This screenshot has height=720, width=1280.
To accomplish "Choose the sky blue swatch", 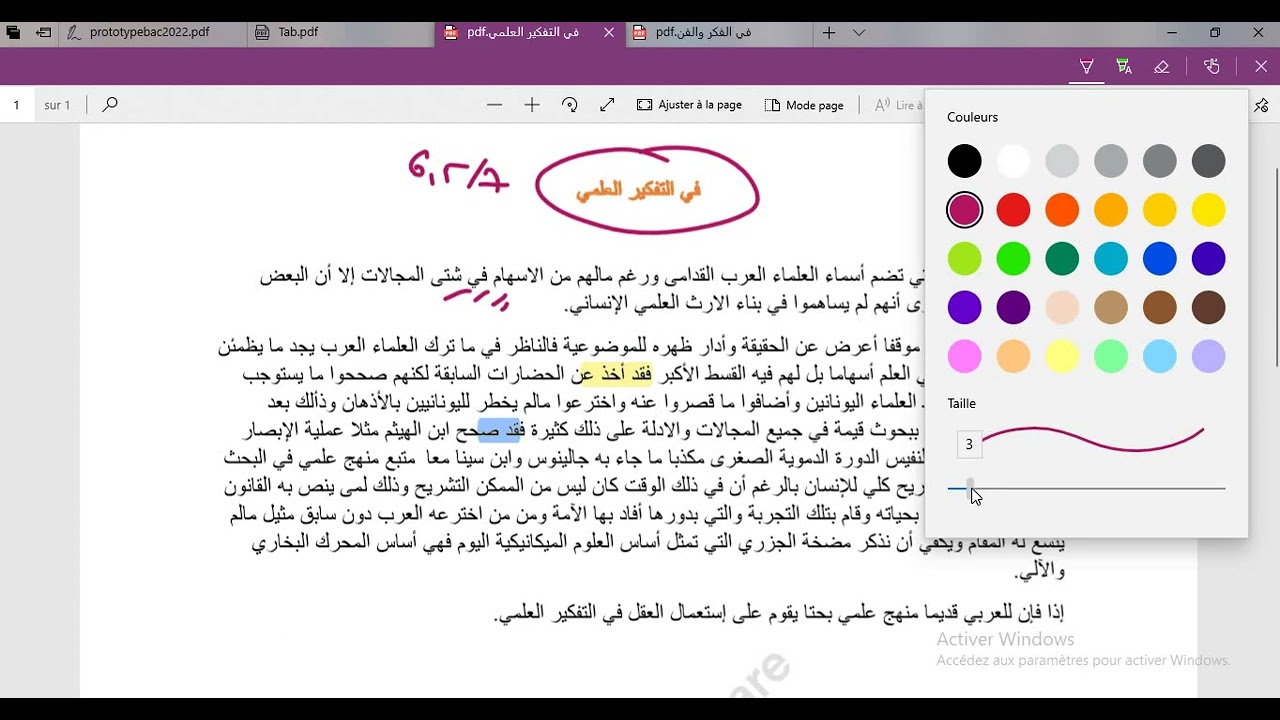I will pyautogui.click(x=1160, y=356).
